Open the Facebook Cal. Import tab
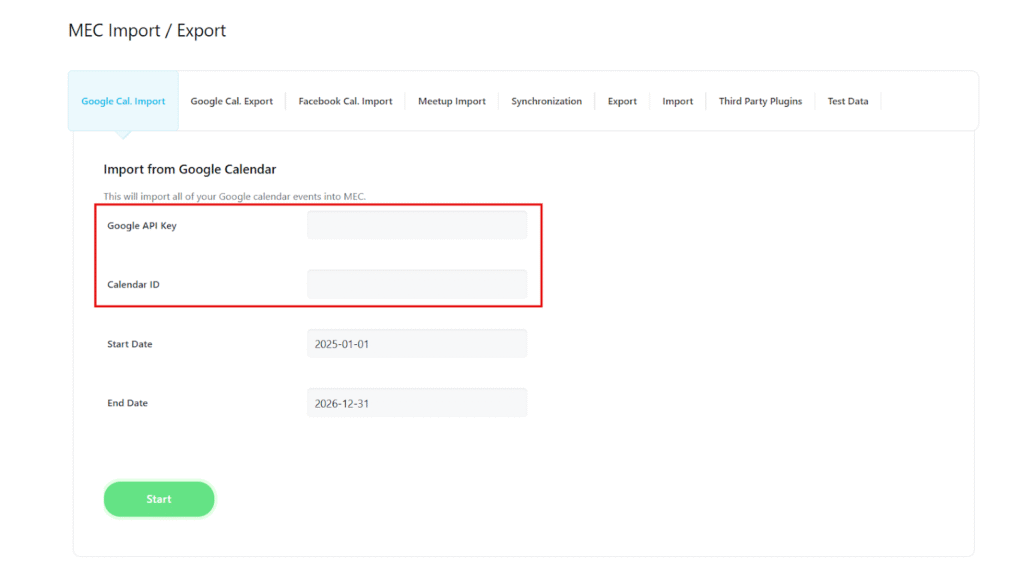This screenshot has height=583, width=1024. coord(344,100)
